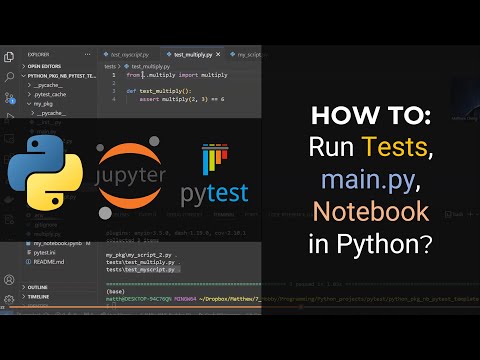Select the test_multiply.py editor tab
Viewport: 480px width, 360px height.
(193, 54)
